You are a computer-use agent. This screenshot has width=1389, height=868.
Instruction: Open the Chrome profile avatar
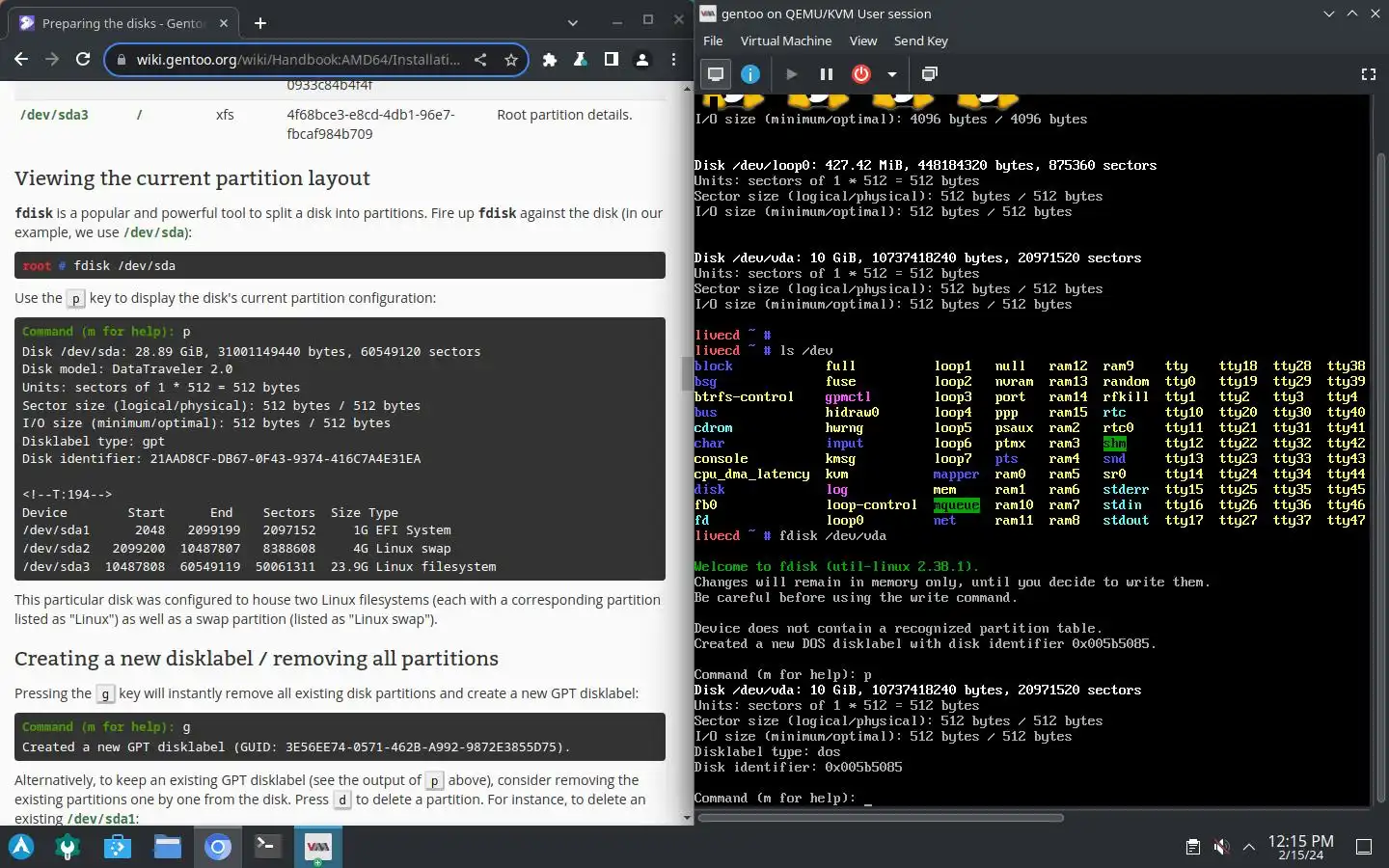coord(642,60)
